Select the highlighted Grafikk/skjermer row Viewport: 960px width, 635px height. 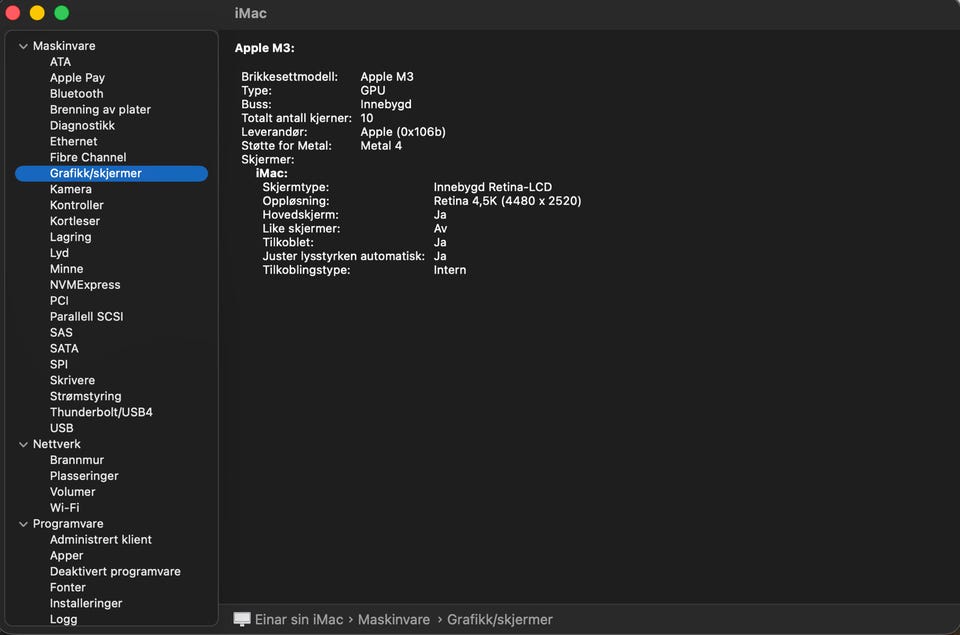pos(111,173)
